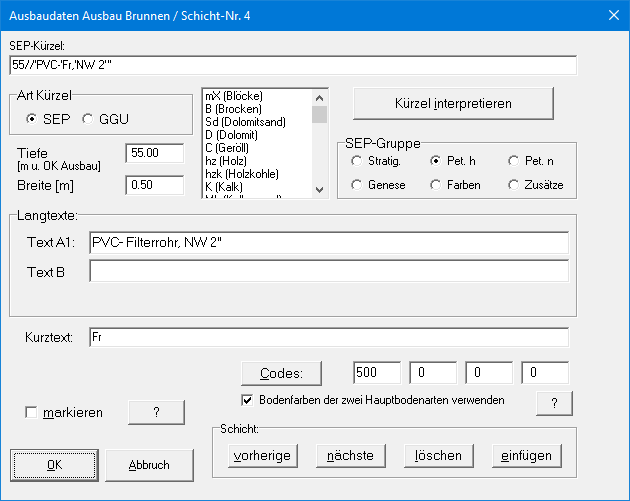Image resolution: width=630 pixels, height=501 pixels.
Task: Click into the SEP-Kürzel text field
Action: [292, 65]
